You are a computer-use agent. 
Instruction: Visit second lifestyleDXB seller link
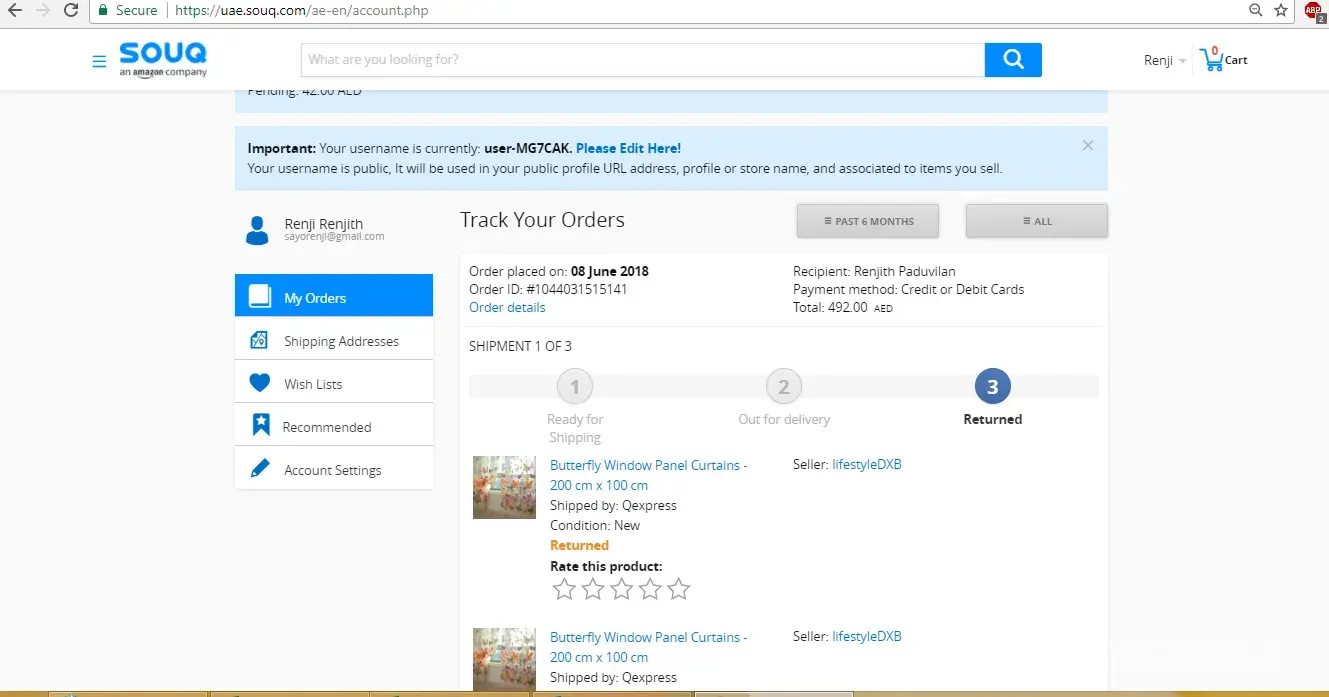pyautogui.click(x=867, y=636)
